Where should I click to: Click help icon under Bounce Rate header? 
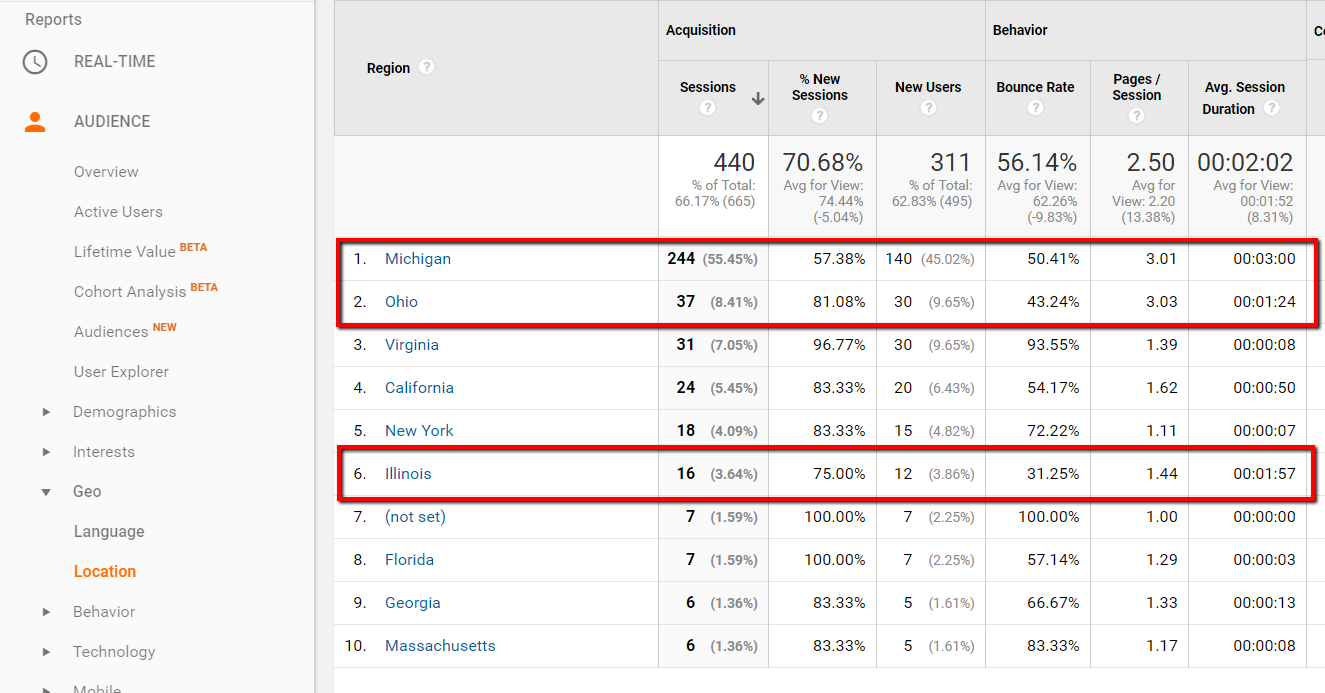coord(1035,108)
